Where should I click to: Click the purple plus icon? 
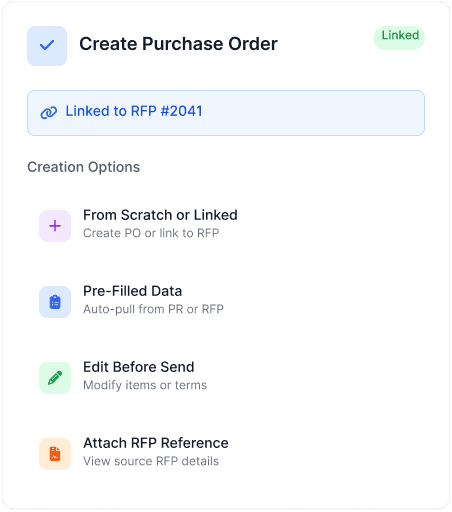[x=55, y=226]
